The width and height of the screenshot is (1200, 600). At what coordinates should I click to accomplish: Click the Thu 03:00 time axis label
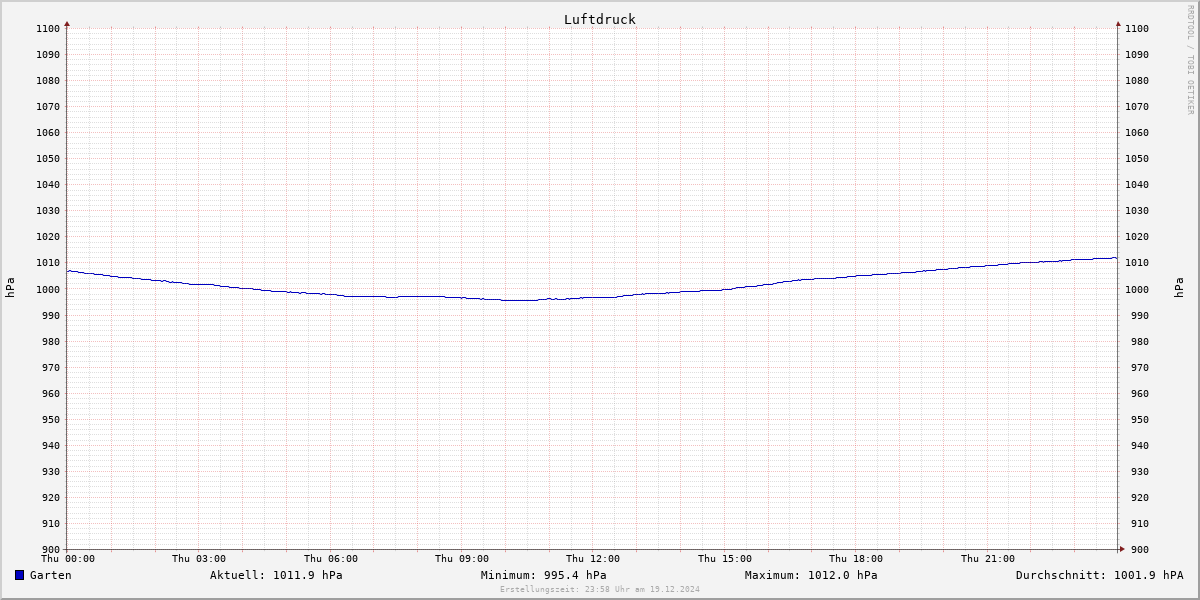click(199, 559)
